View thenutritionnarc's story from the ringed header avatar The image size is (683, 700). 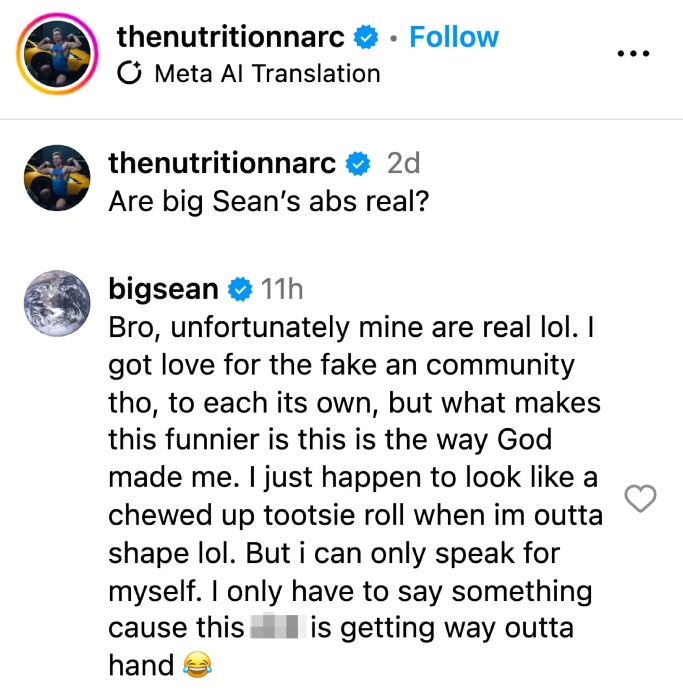(x=56, y=56)
